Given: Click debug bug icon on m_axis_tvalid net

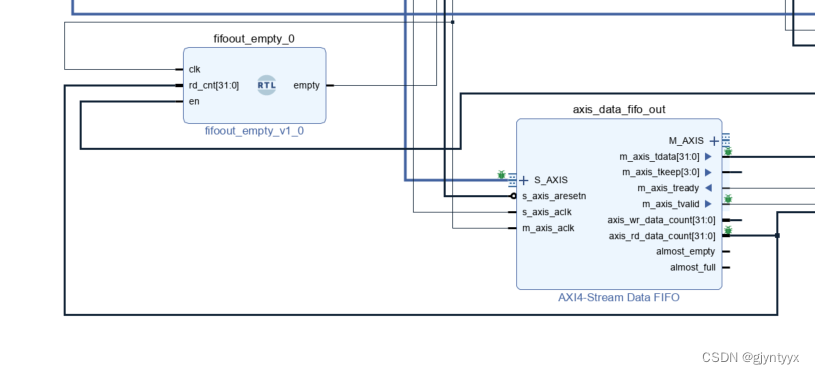Looking at the screenshot, I should (x=728, y=198).
